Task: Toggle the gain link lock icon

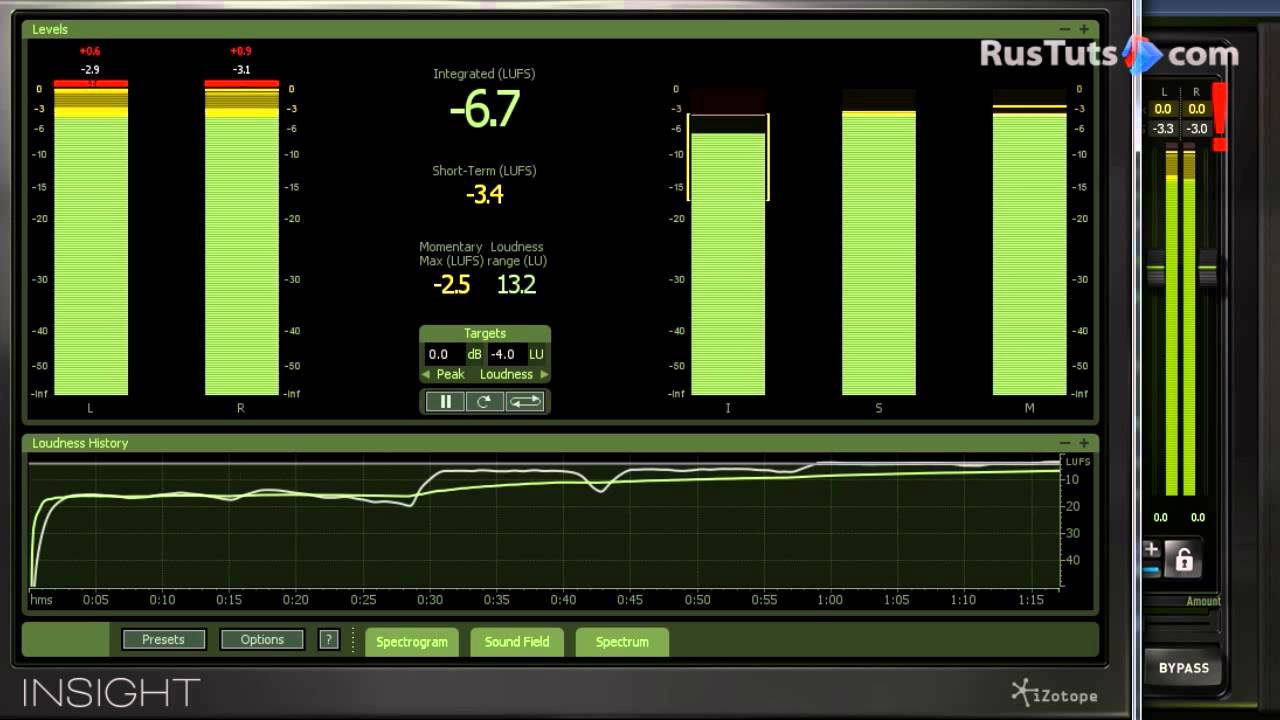Action: 1184,560
